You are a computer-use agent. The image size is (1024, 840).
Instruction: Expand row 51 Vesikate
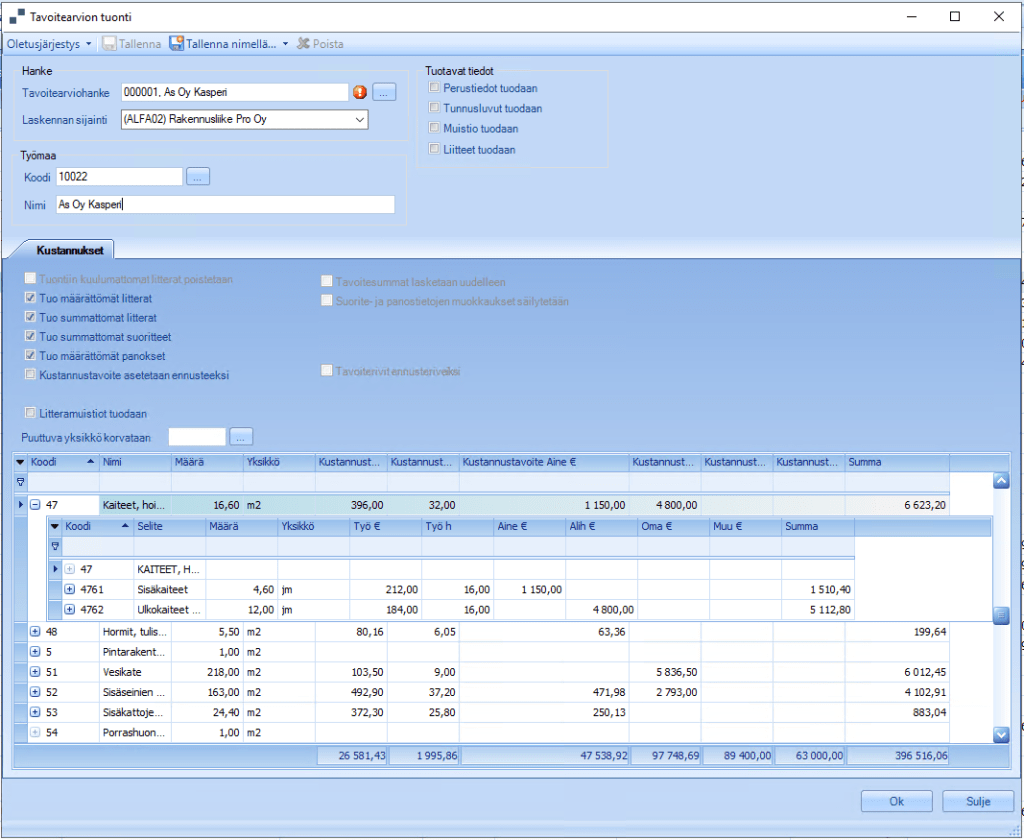pos(35,672)
